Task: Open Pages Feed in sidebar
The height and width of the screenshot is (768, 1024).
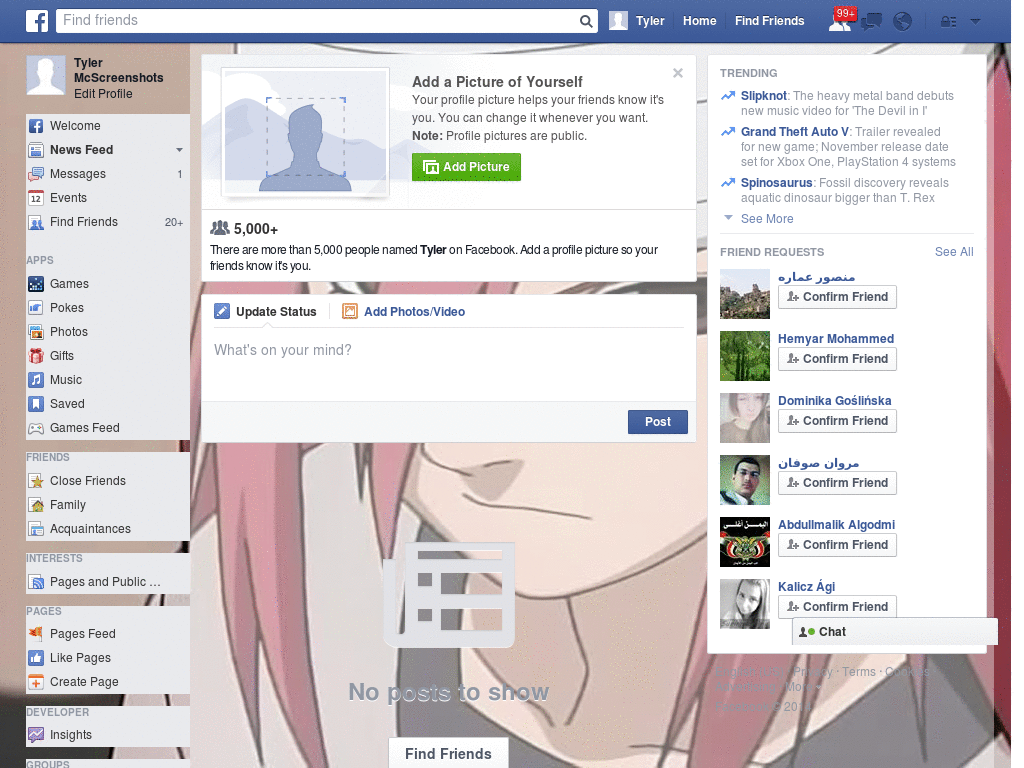Action: (108, 633)
